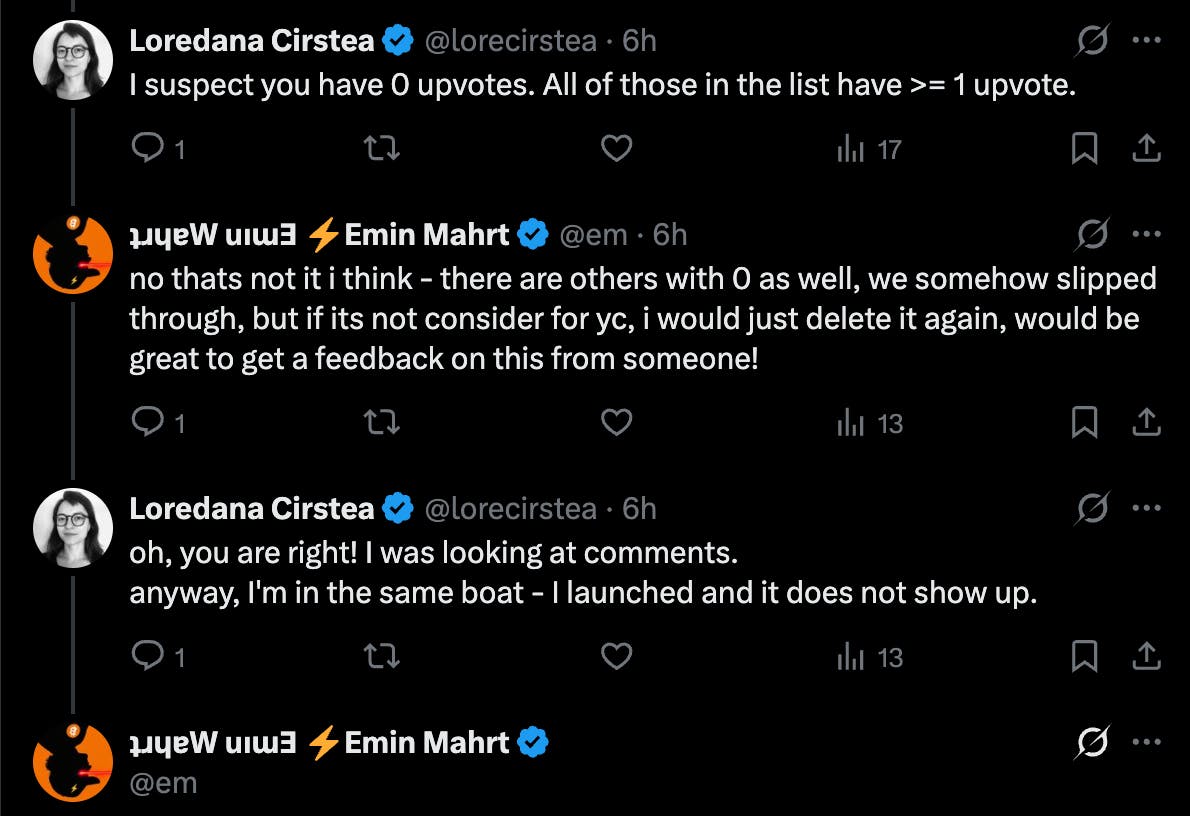Like Emin's tweet about yc feedback
1190x816 pixels.
[616, 423]
